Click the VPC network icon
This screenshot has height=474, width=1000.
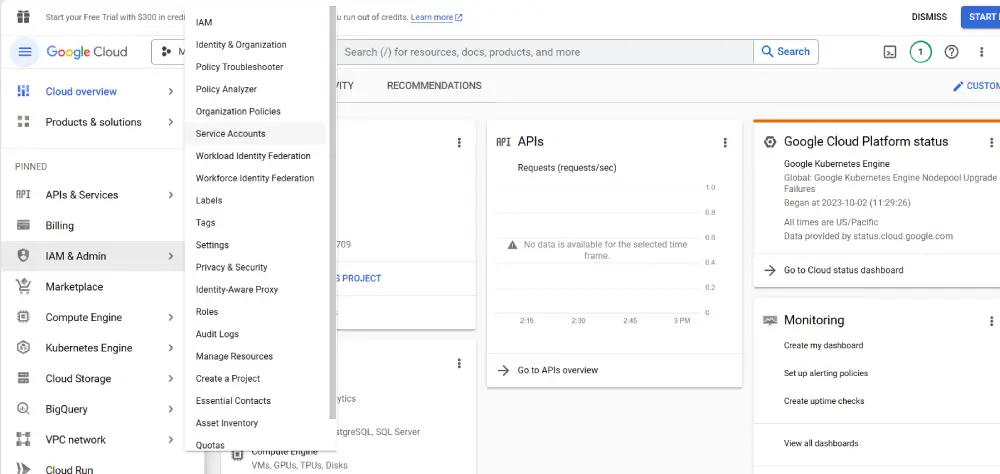pos(24,440)
